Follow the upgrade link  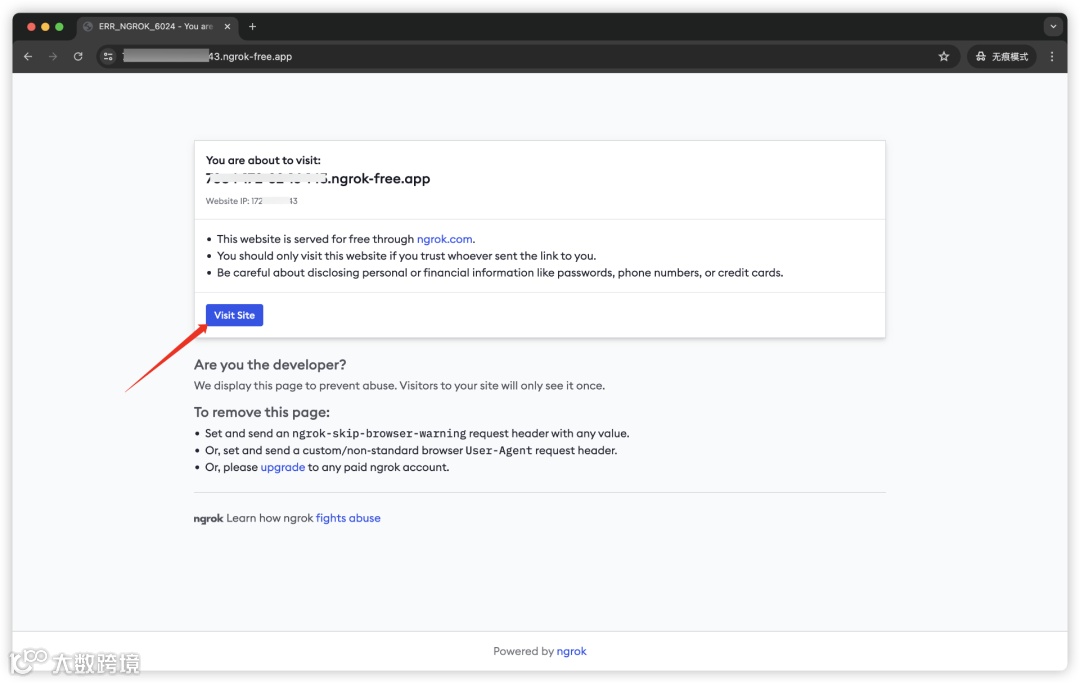click(x=283, y=467)
